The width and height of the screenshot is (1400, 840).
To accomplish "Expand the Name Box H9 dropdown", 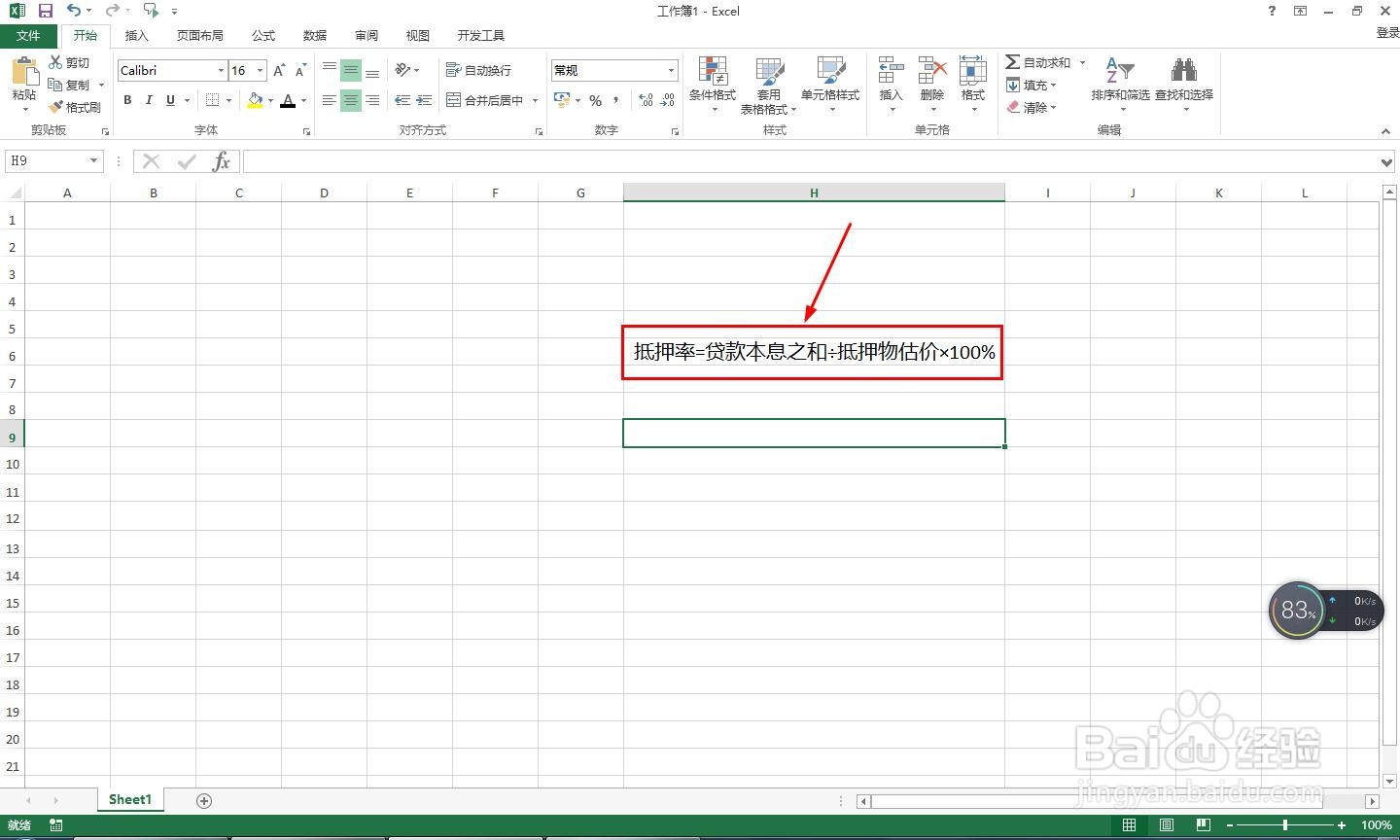I will pyautogui.click(x=94, y=160).
